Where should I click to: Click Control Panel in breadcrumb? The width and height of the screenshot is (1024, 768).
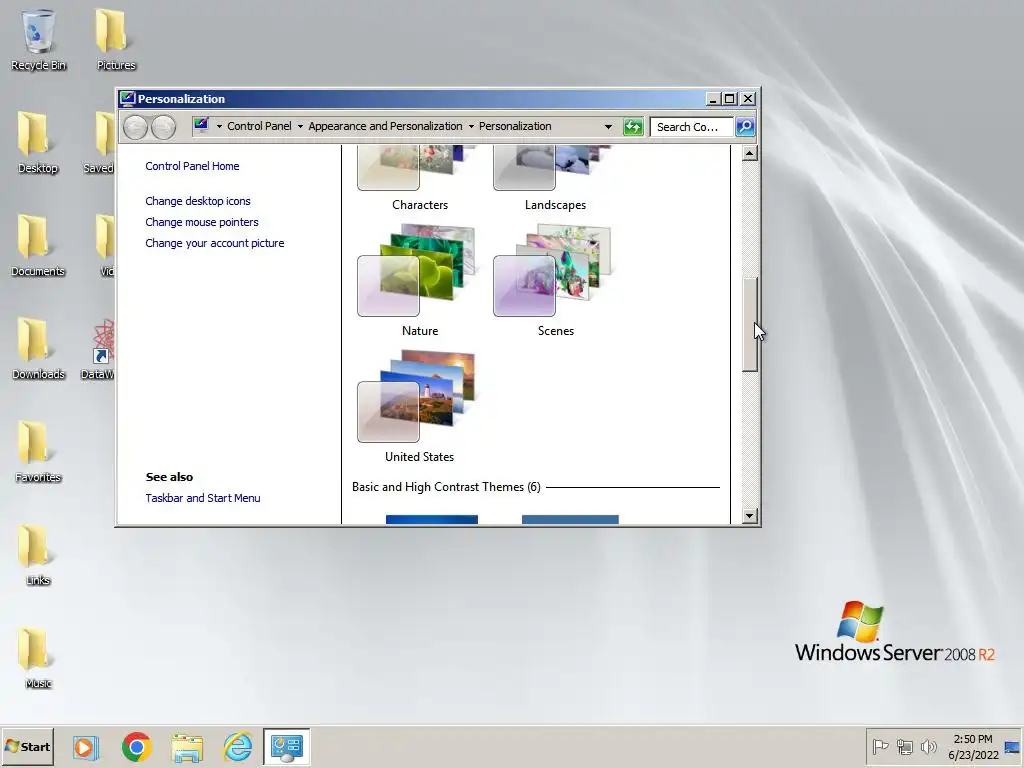[x=259, y=126]
